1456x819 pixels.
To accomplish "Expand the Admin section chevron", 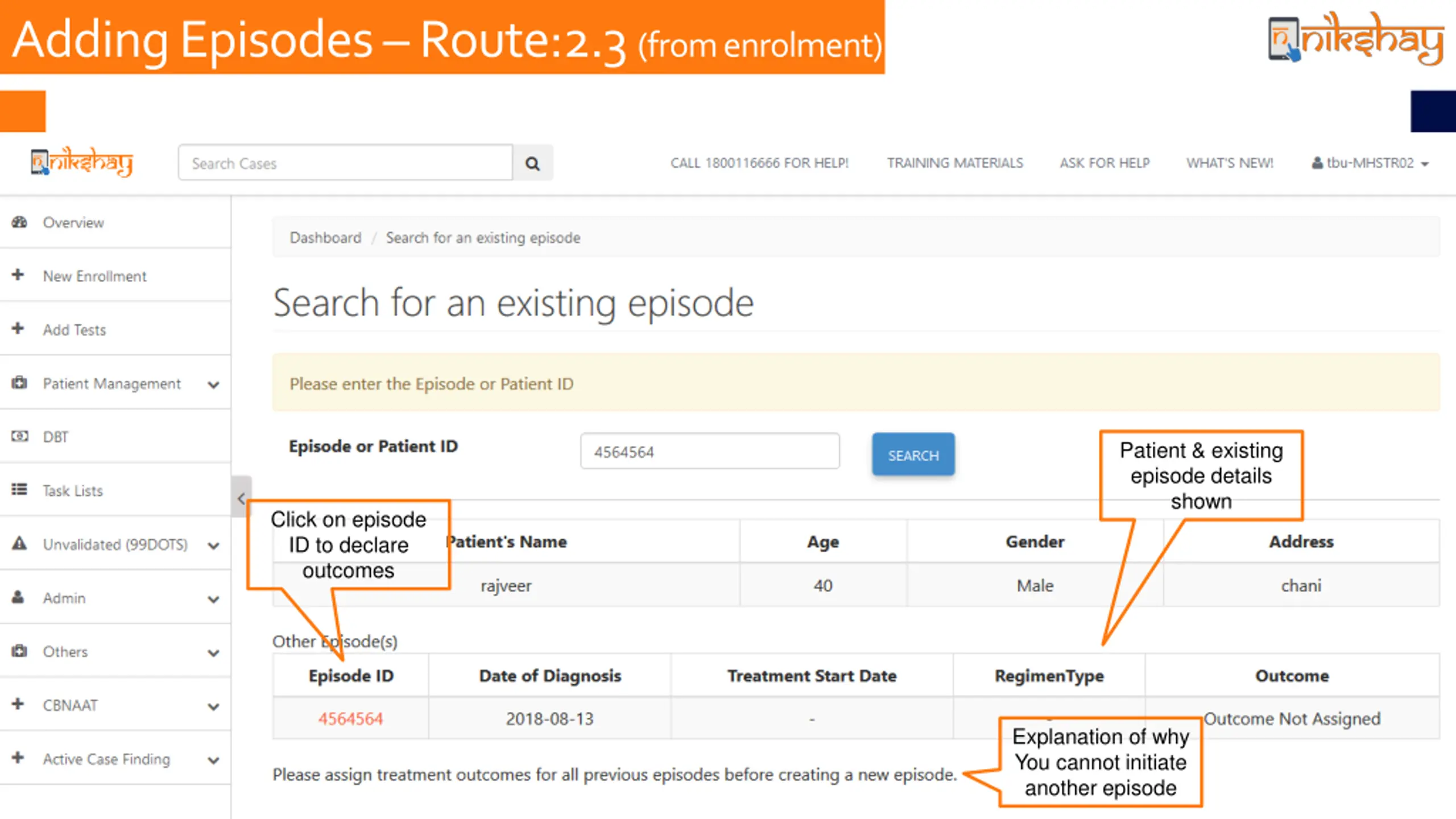I will point(213,599).
